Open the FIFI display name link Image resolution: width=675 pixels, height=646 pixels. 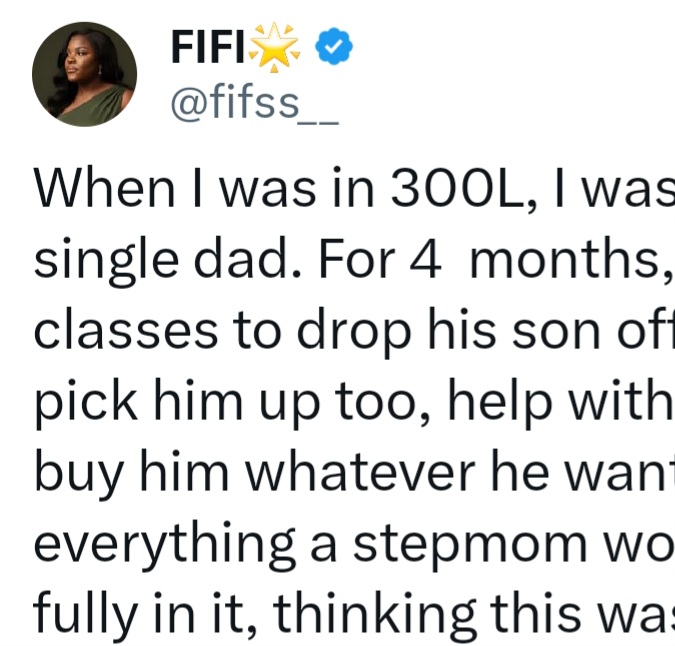212,48
